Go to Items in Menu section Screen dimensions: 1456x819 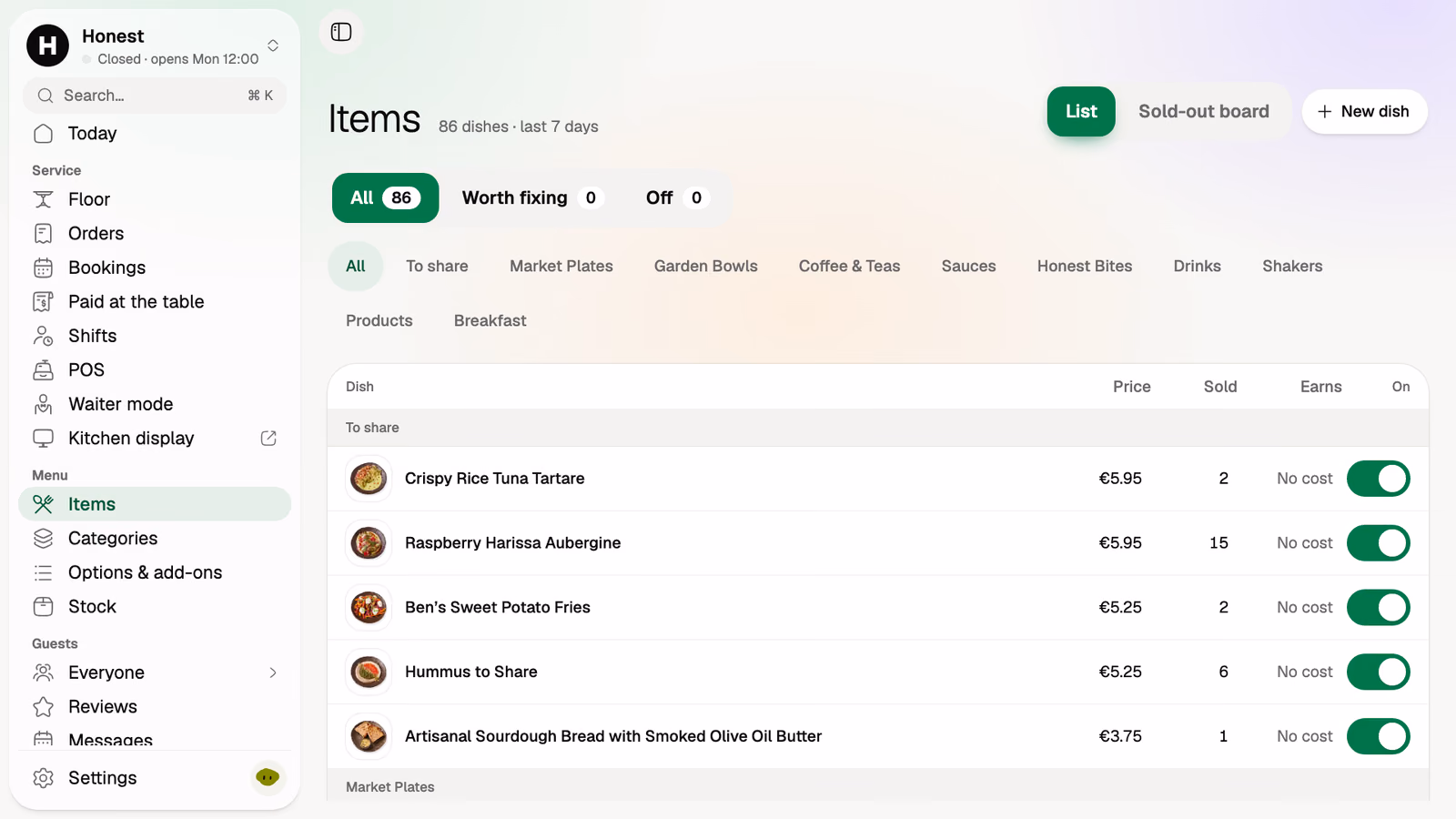point(155,504)
